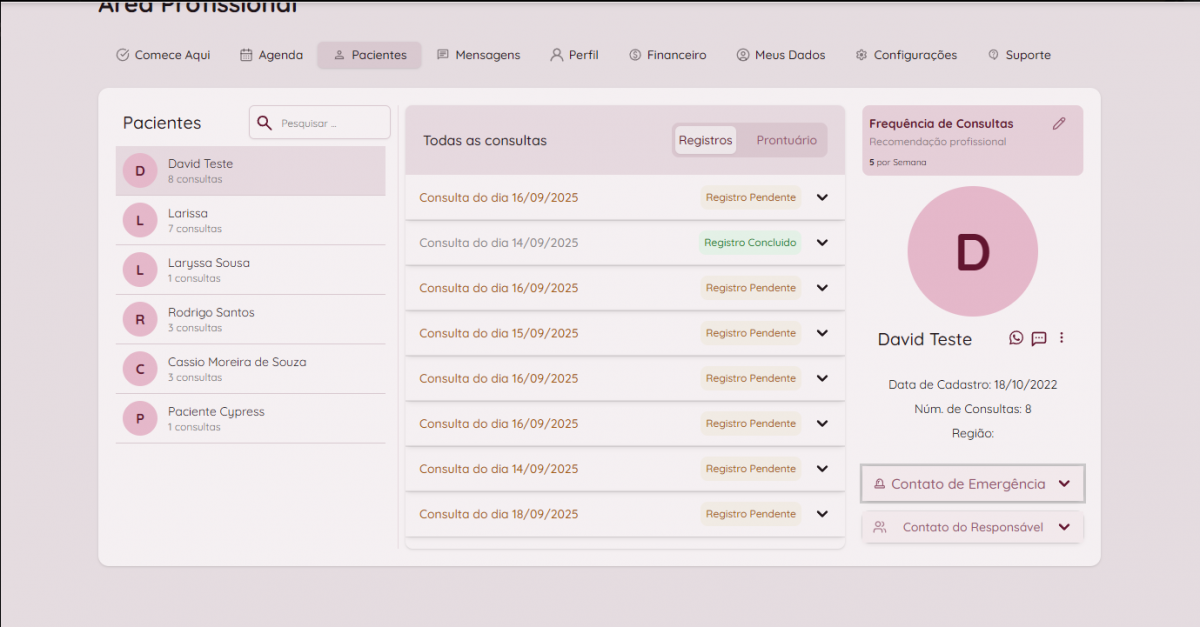Screen dimensions: 1200x627
Task: Click the magnifier icon in patient search
Action: [x=265, y=123]
